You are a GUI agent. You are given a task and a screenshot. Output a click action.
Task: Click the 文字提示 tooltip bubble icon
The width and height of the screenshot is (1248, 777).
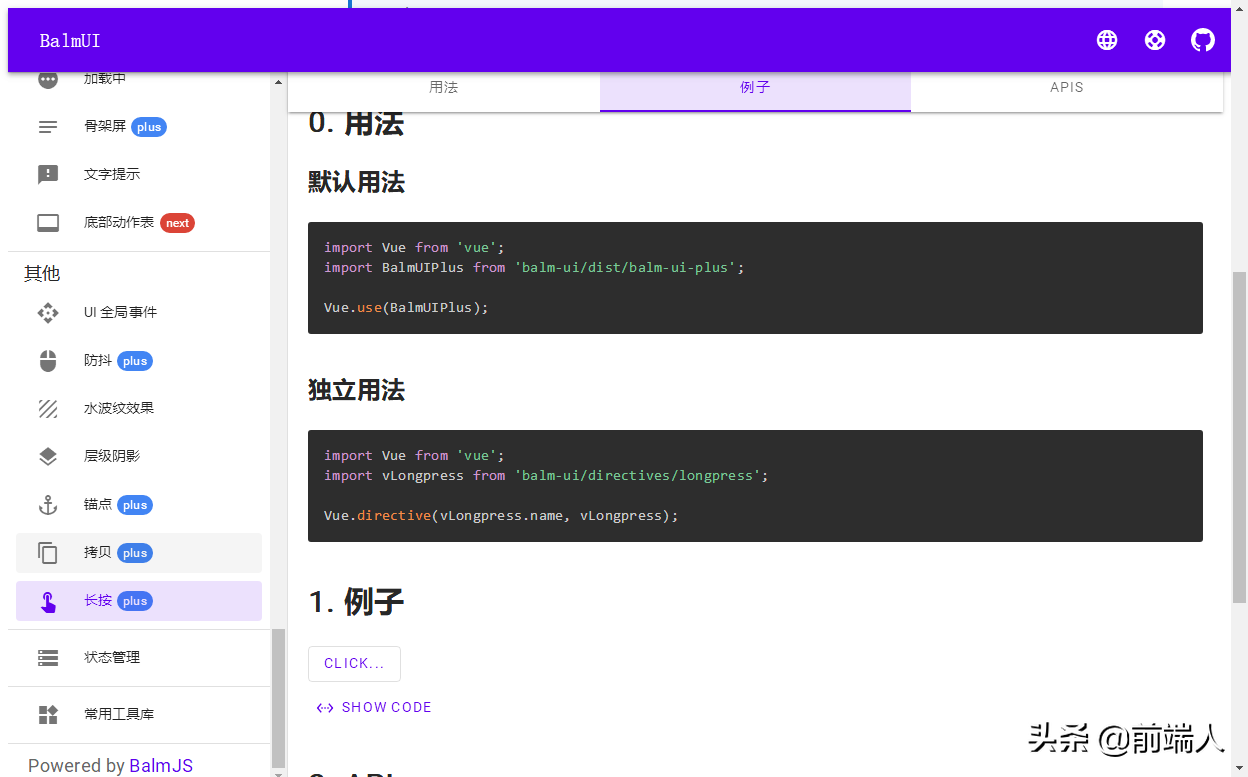pyautogui.click(x=47, y=174)
